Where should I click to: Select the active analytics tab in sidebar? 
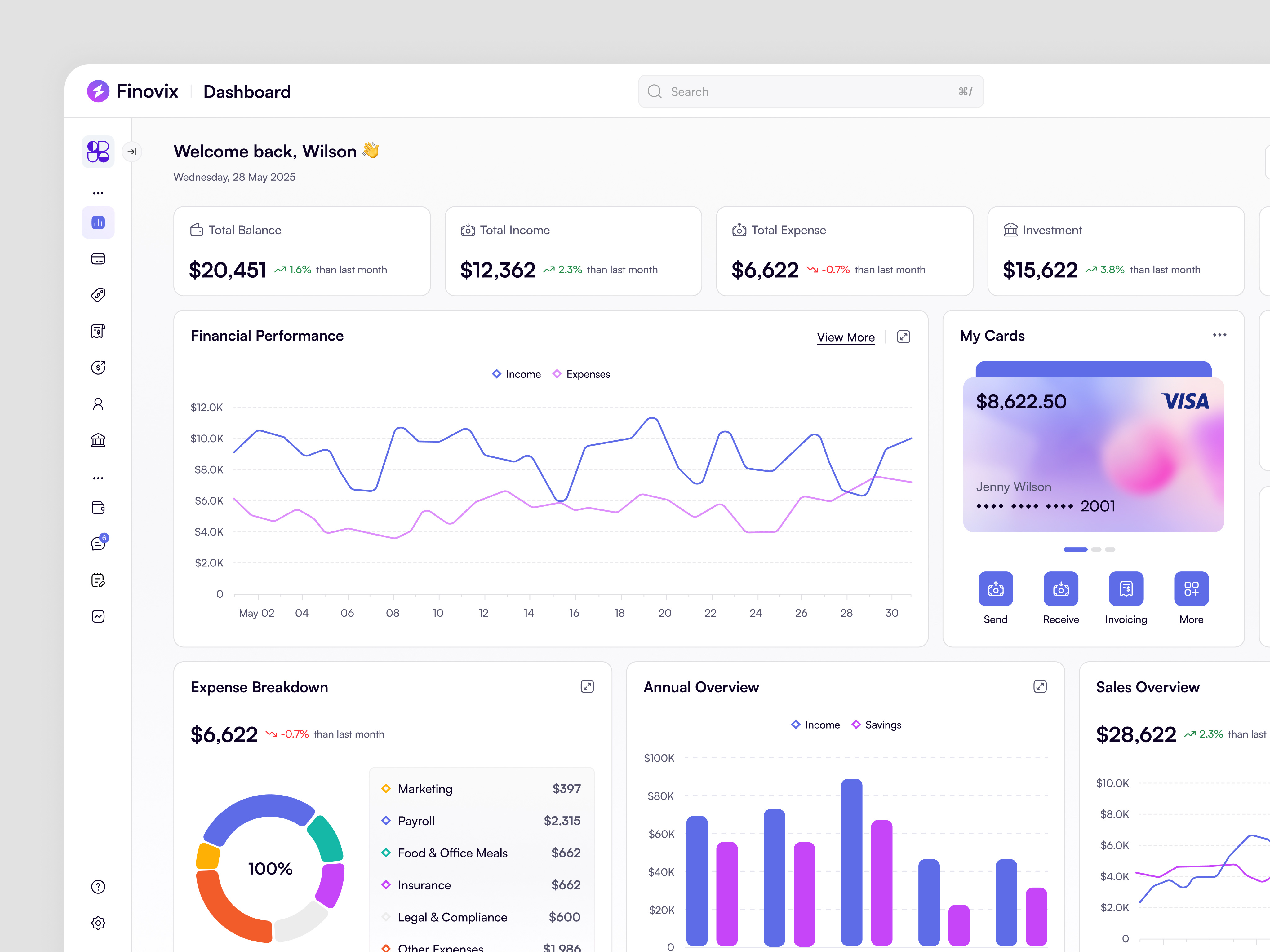tap(98, 222)
